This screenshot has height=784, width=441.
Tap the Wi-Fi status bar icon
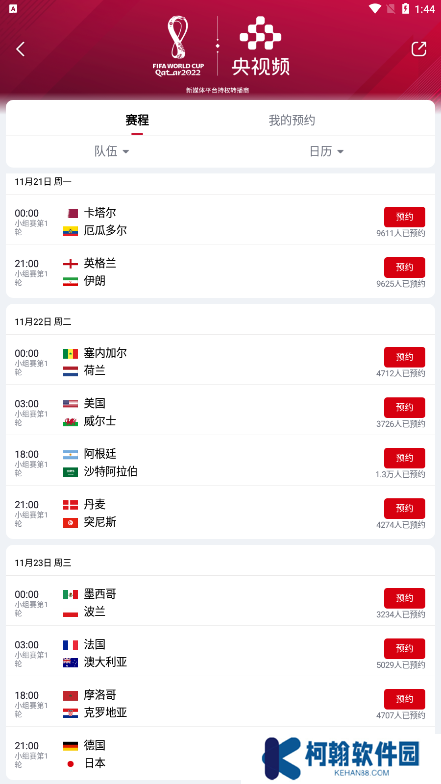375,8
